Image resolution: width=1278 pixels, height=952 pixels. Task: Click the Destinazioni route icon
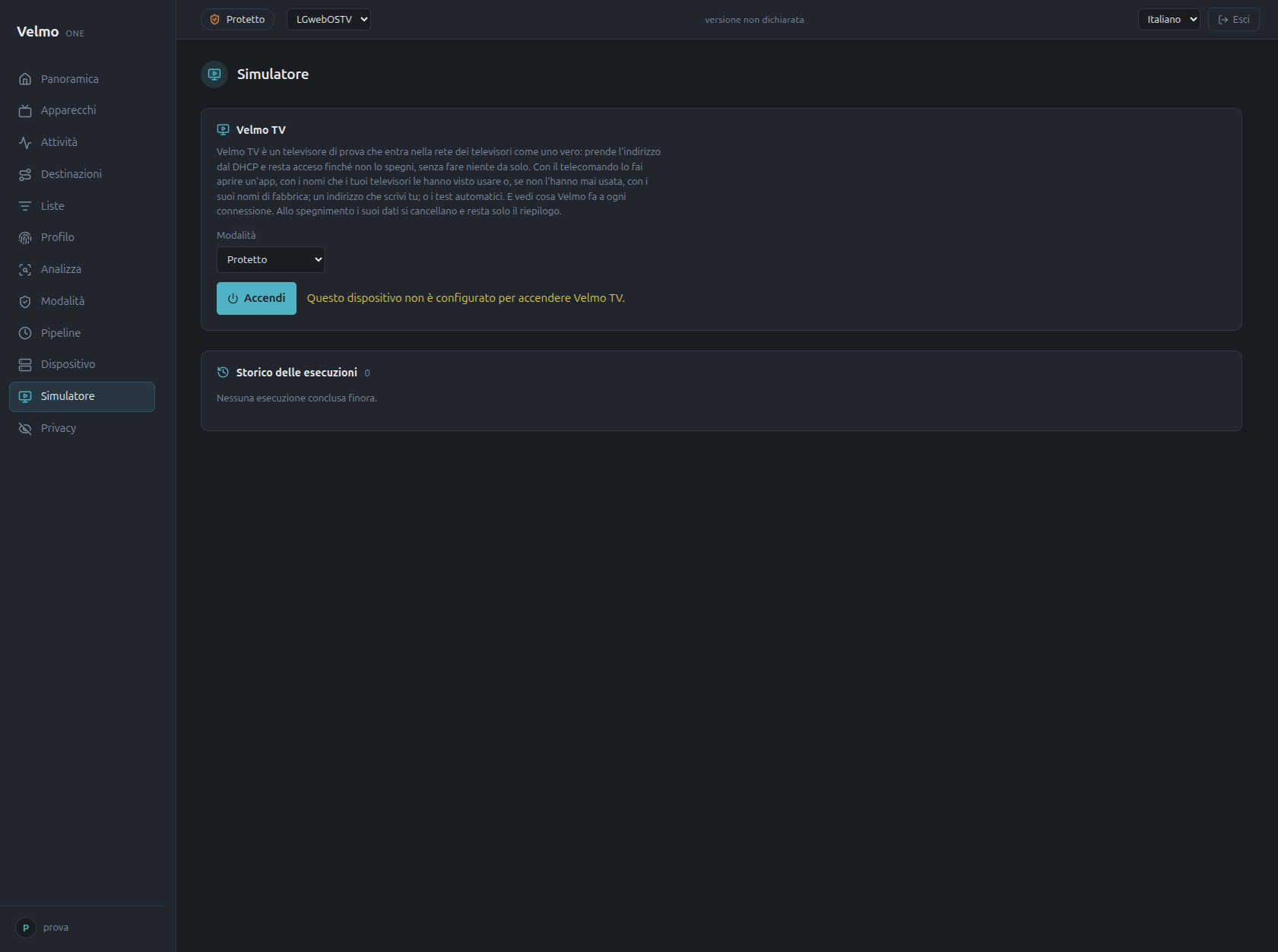tap(25, 174)
